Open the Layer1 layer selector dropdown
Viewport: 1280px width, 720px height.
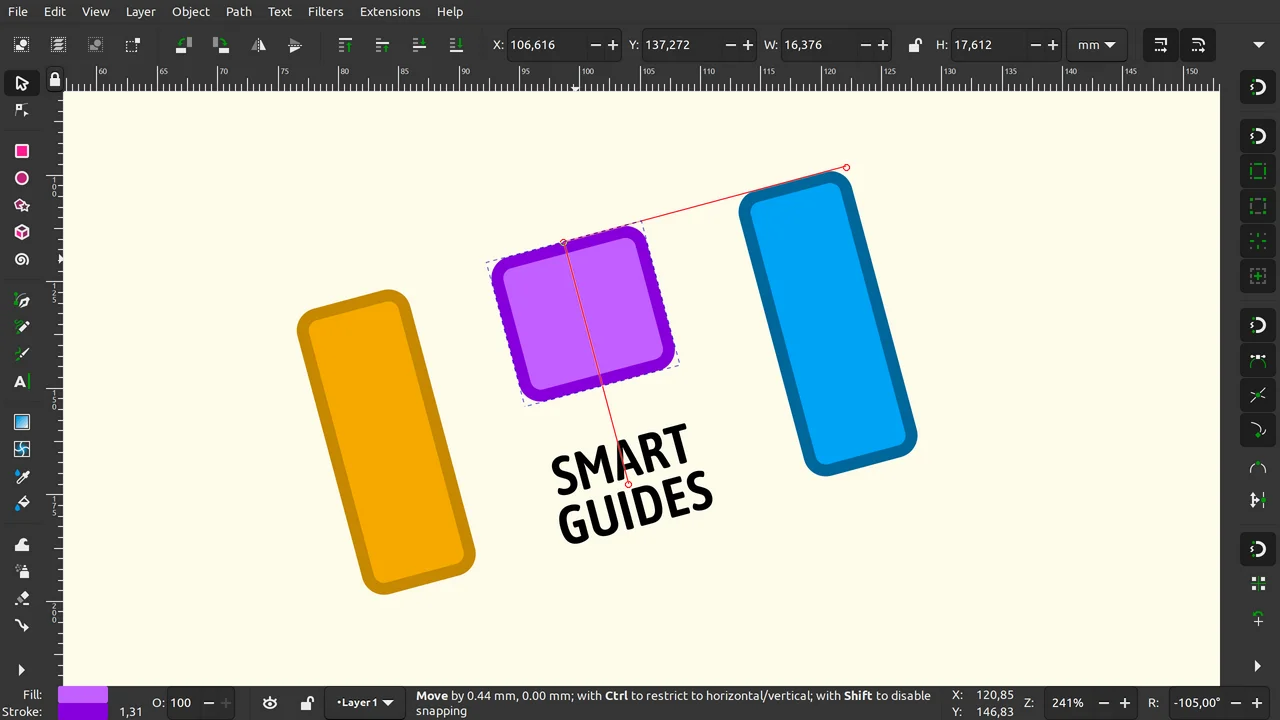click(x=365, y=703)
